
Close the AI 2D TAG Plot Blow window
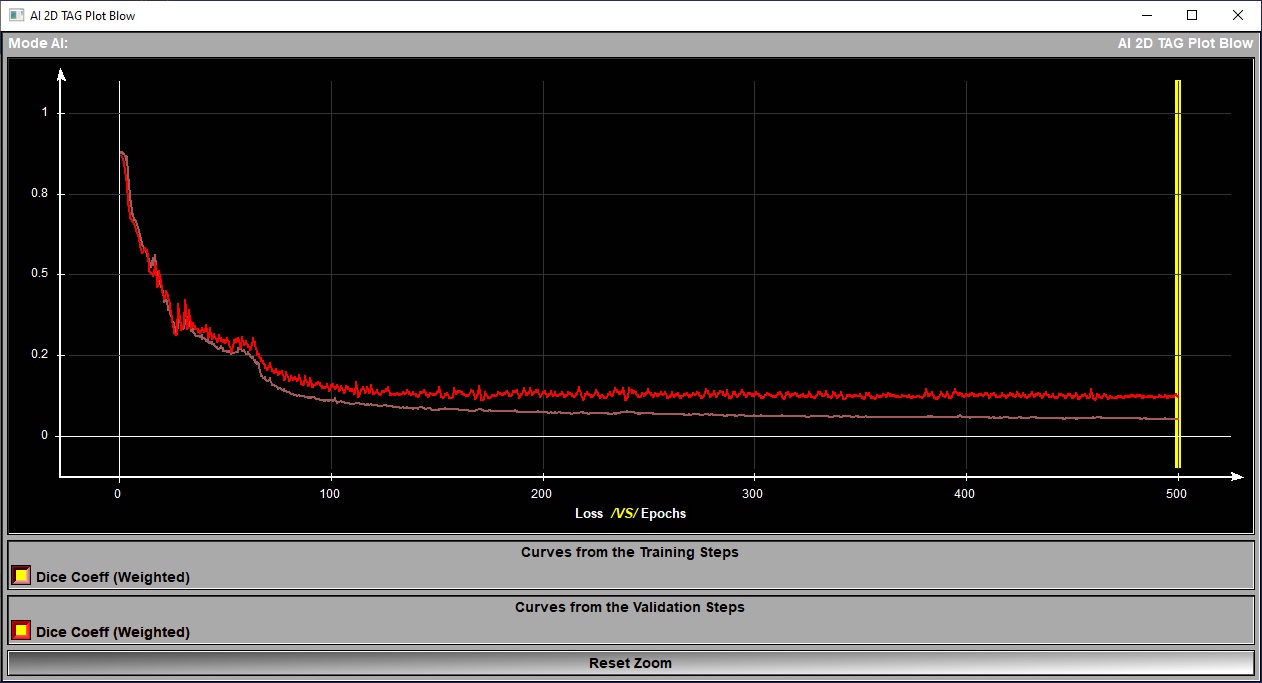pyautogui.click(x=1238, y=16)
